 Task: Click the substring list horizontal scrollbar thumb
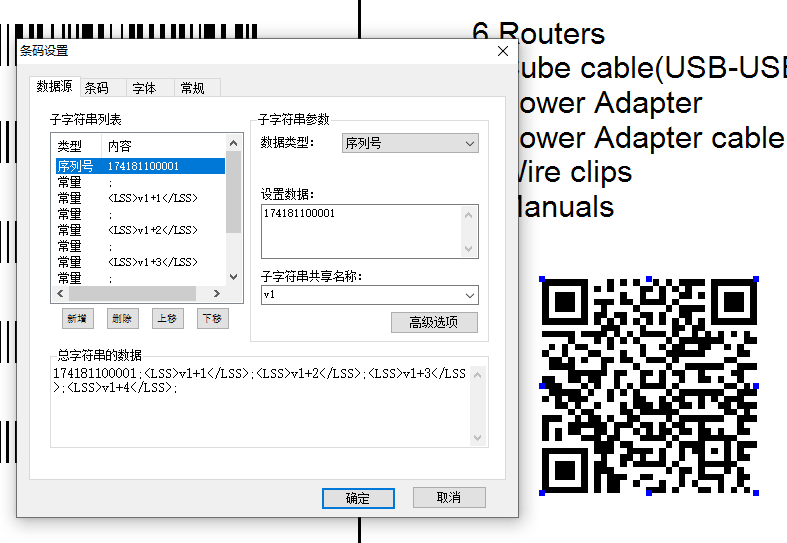click(133, 294)
